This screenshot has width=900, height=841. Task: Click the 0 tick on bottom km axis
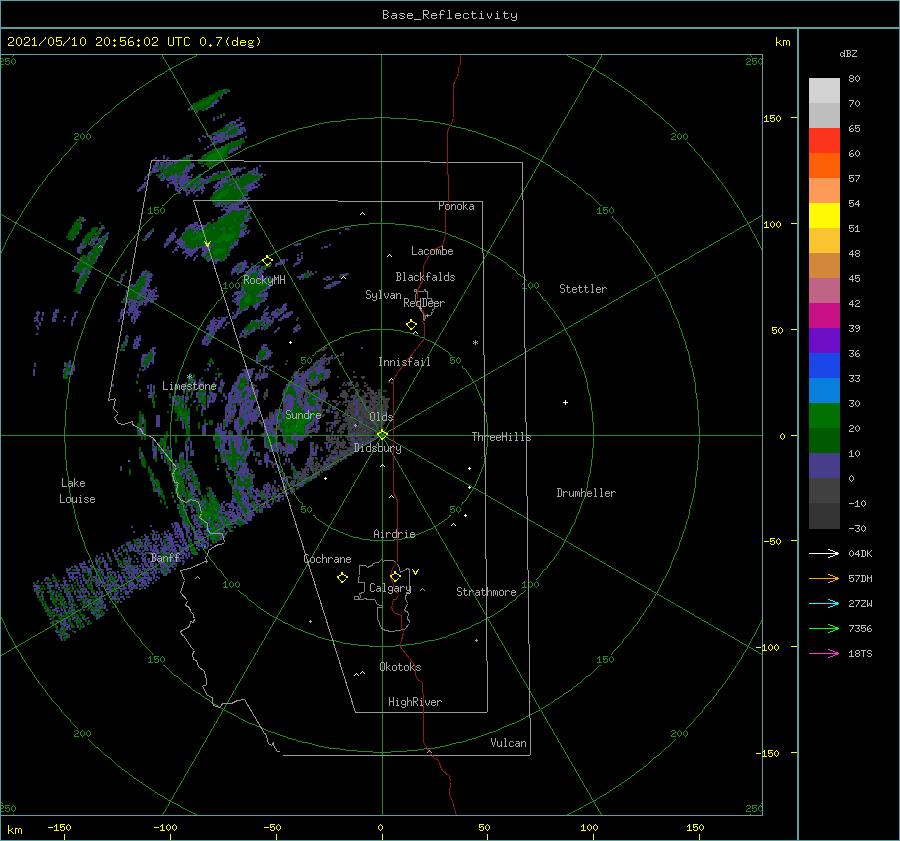[x=380, y=828]
